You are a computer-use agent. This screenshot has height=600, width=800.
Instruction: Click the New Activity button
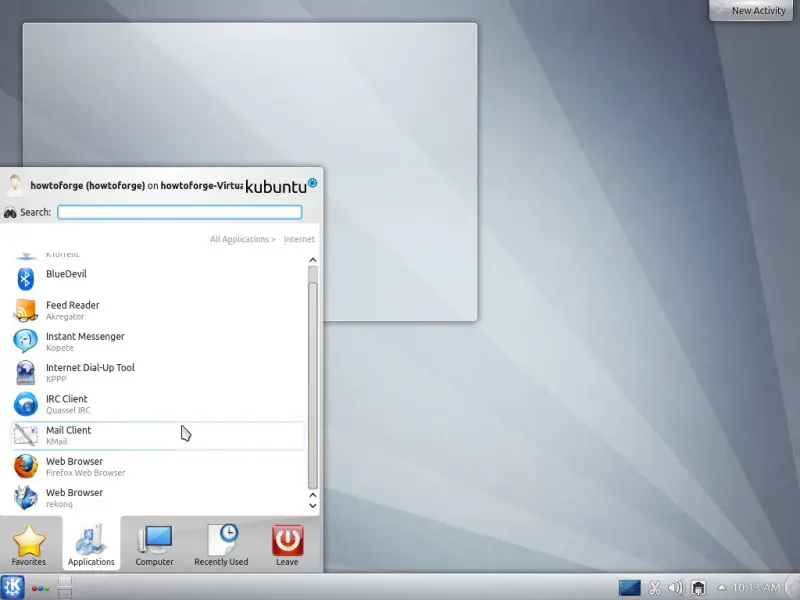pyautogui.click(x=751, y=10)
